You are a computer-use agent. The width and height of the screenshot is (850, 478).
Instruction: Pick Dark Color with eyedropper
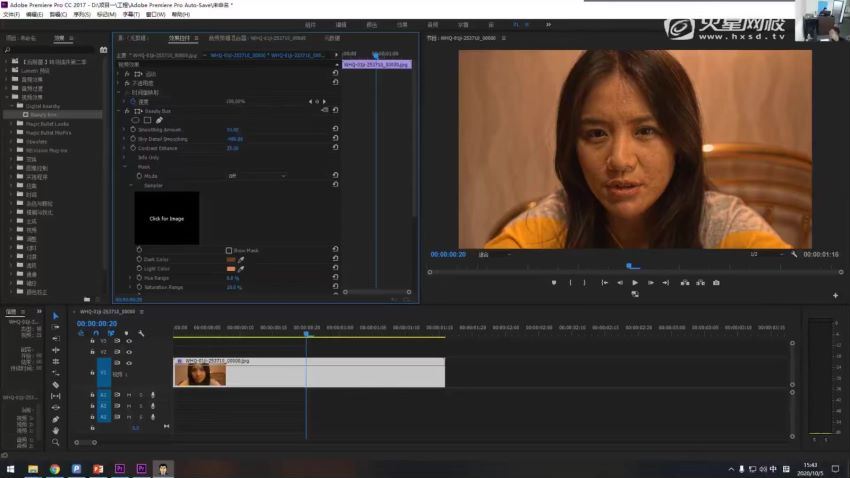point(241,260)
